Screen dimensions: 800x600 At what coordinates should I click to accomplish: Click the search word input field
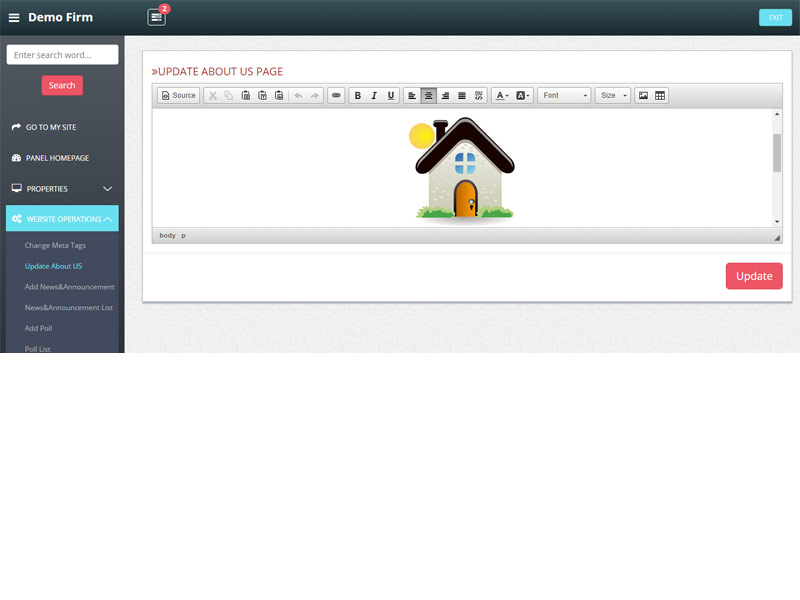pyautogui.click(x=62, y=55)
